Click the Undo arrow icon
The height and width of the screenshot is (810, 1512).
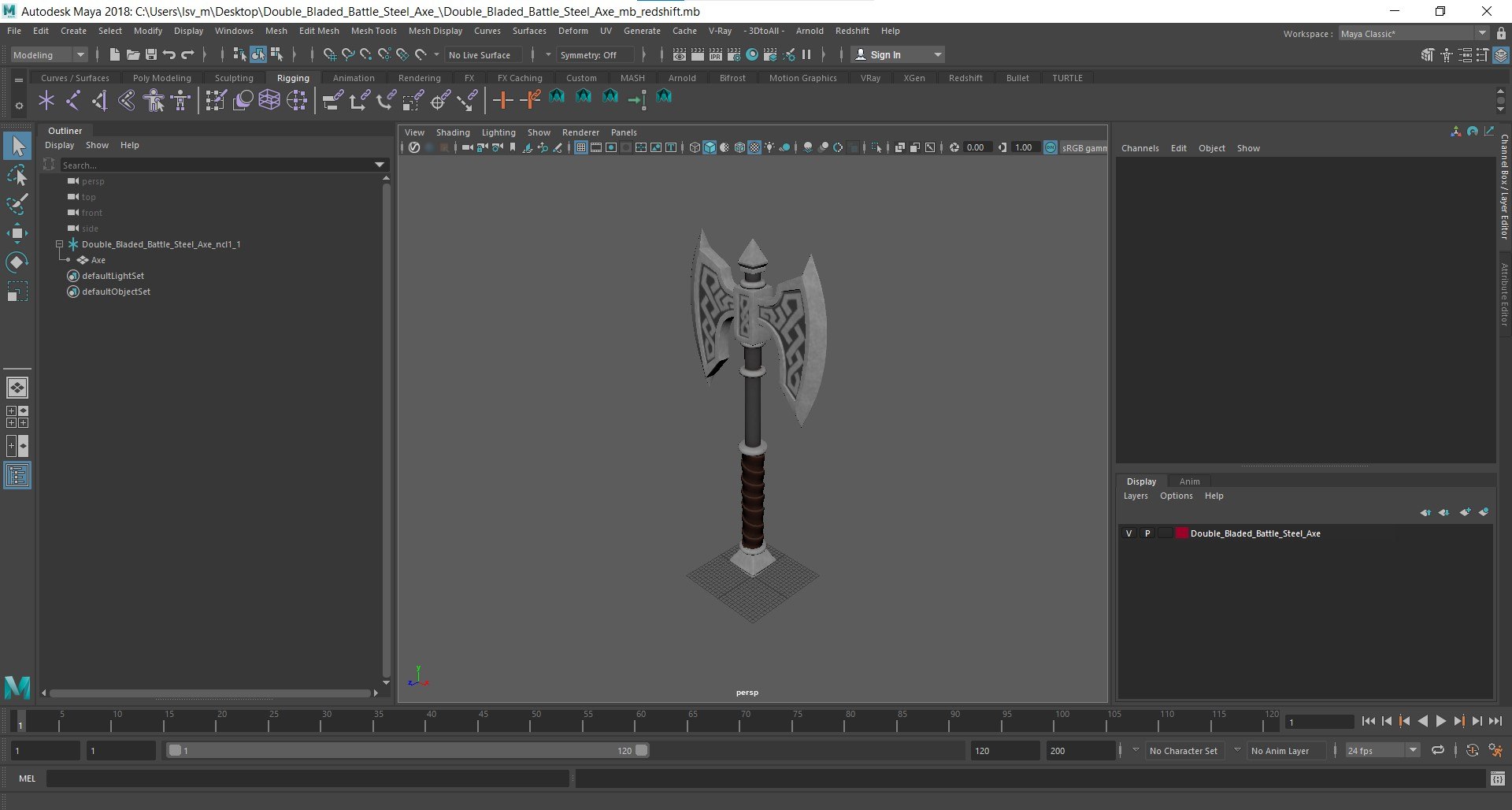(x=169, y=54)
